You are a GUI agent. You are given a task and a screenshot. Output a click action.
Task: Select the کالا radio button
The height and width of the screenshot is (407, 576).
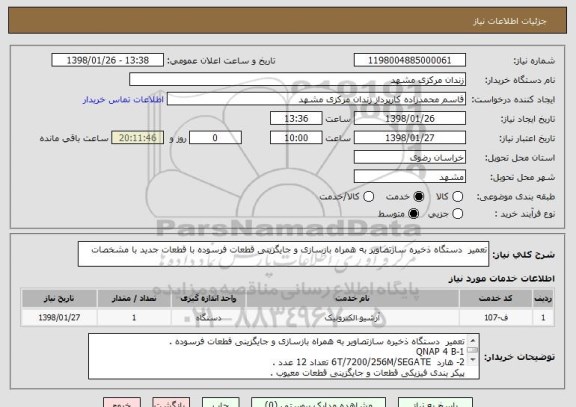(457, 197)
